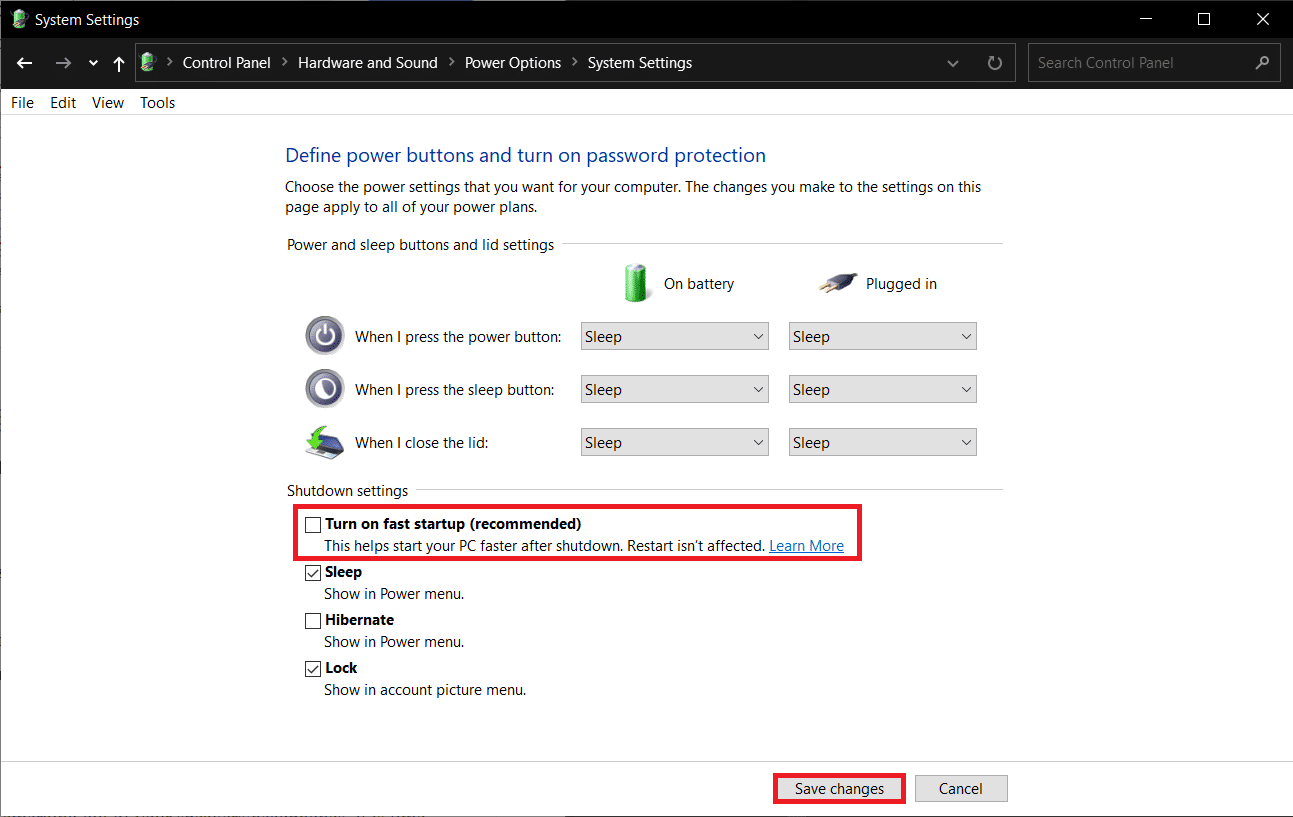Click the Cancel button
This screenshot has height=817, width=1293.
tap(961, 789)
